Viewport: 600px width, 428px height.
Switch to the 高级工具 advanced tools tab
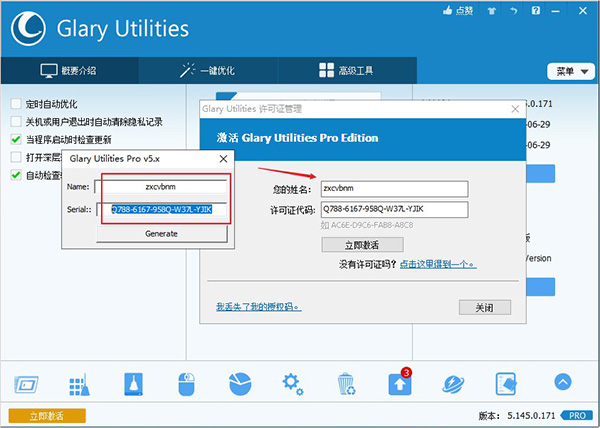tap(347, 70)
